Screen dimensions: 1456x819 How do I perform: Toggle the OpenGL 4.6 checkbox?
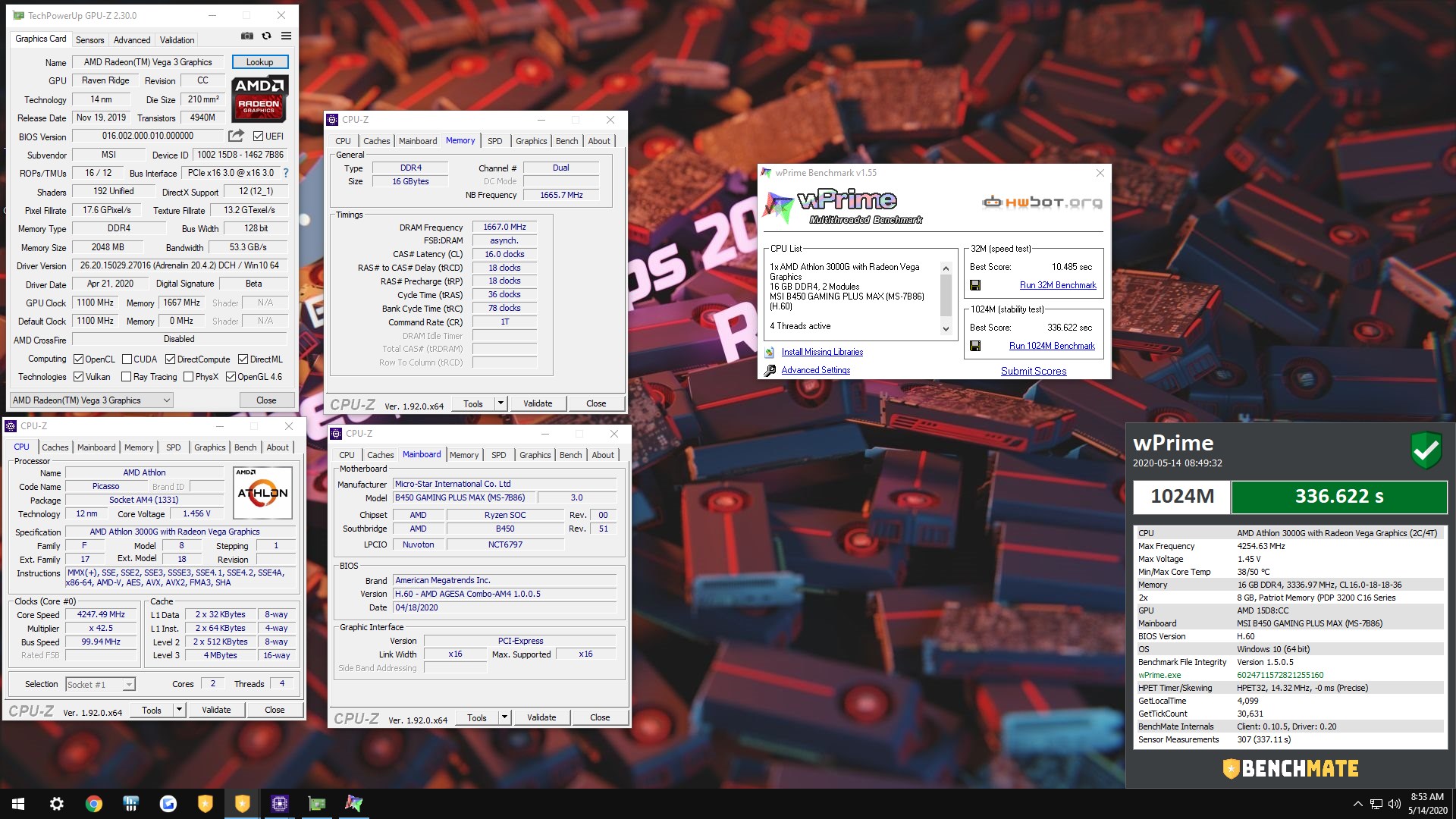(x=231, y=377)
